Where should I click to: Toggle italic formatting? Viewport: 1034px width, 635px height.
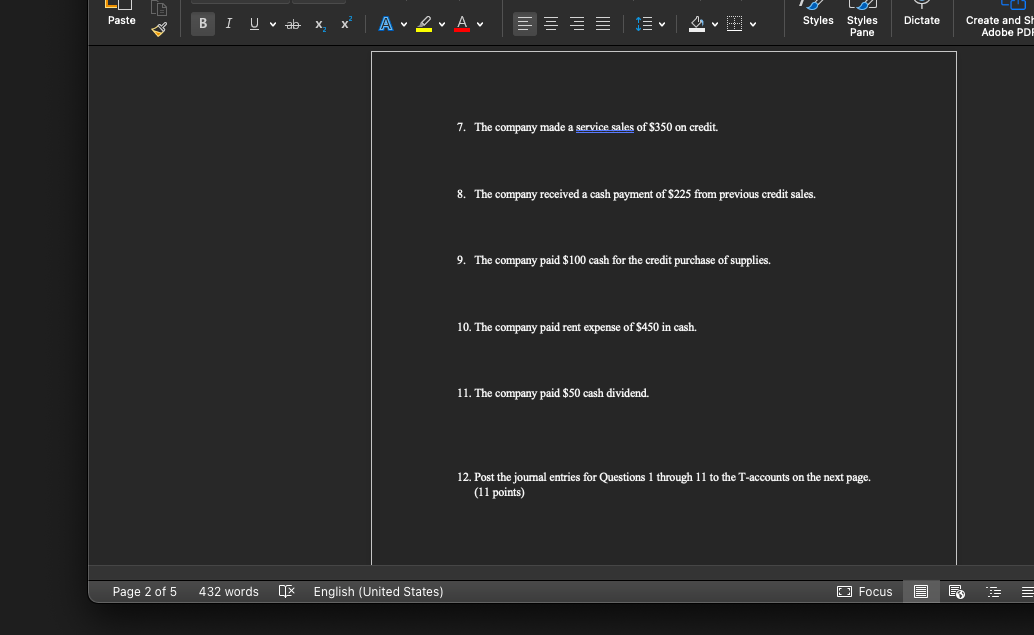[x=228, y=23]
